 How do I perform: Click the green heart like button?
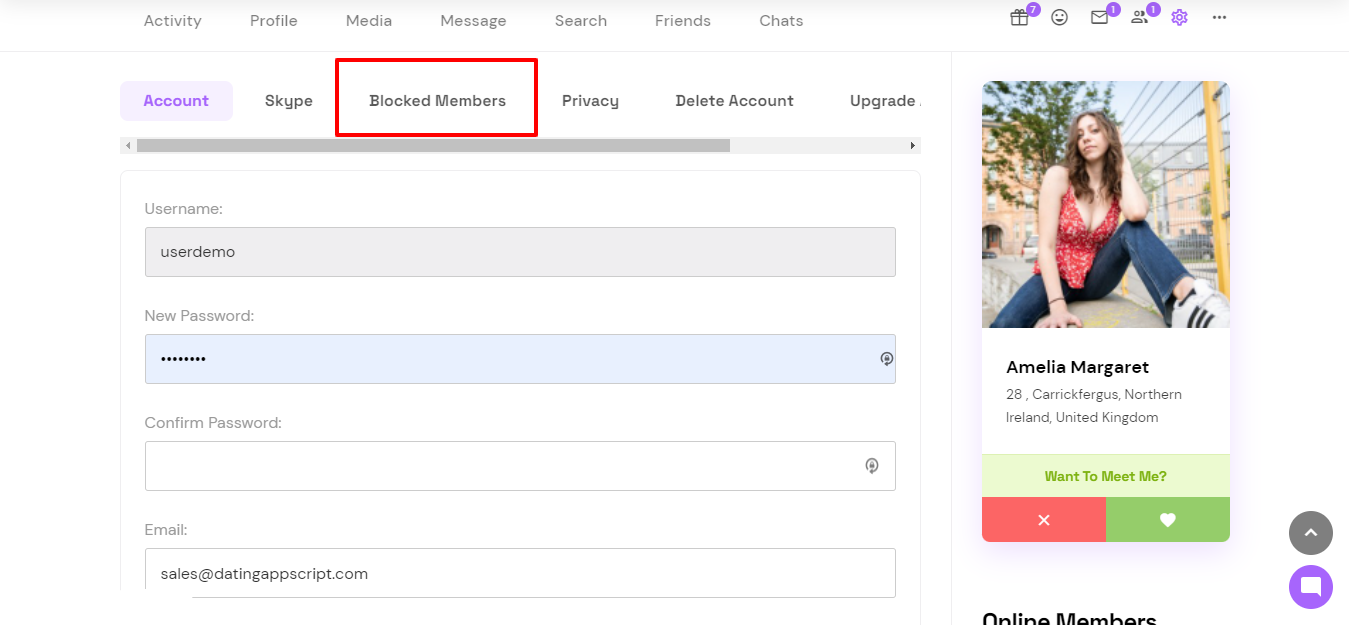click(1168, 520)
